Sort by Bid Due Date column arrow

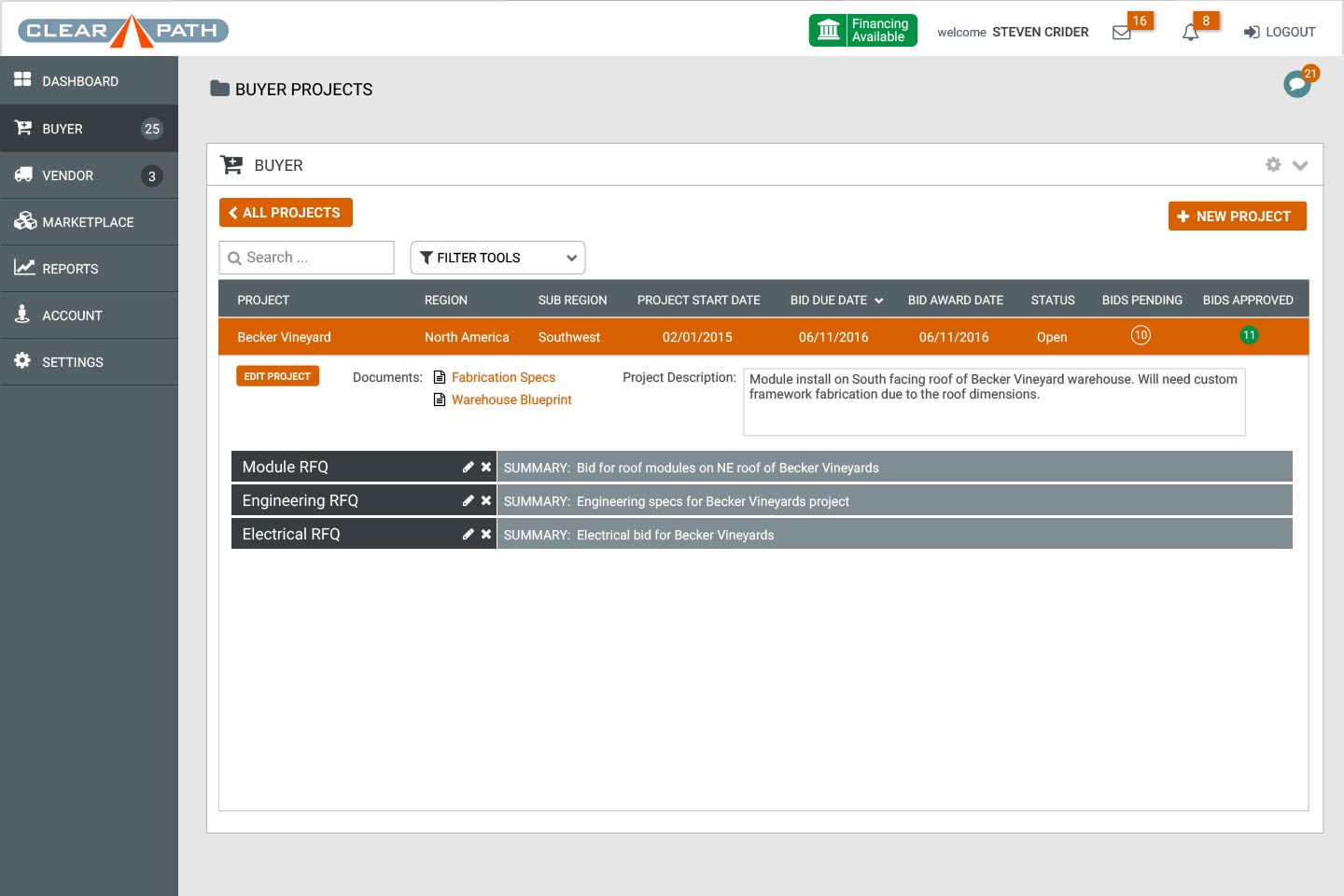878,301
